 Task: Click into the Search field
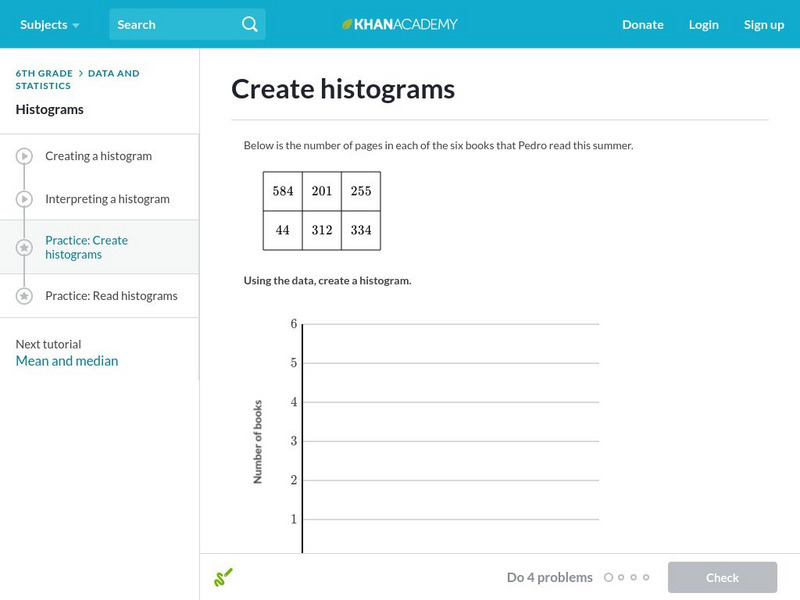tap(175, 24)
